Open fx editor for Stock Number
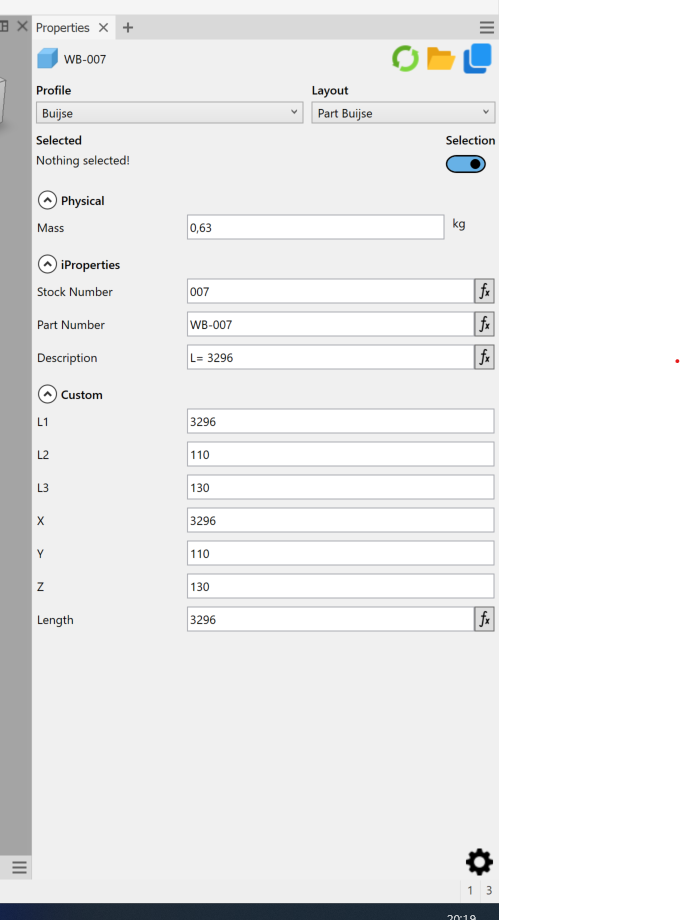This screenshot has width=680, height=920. click(x=484, y=291)
